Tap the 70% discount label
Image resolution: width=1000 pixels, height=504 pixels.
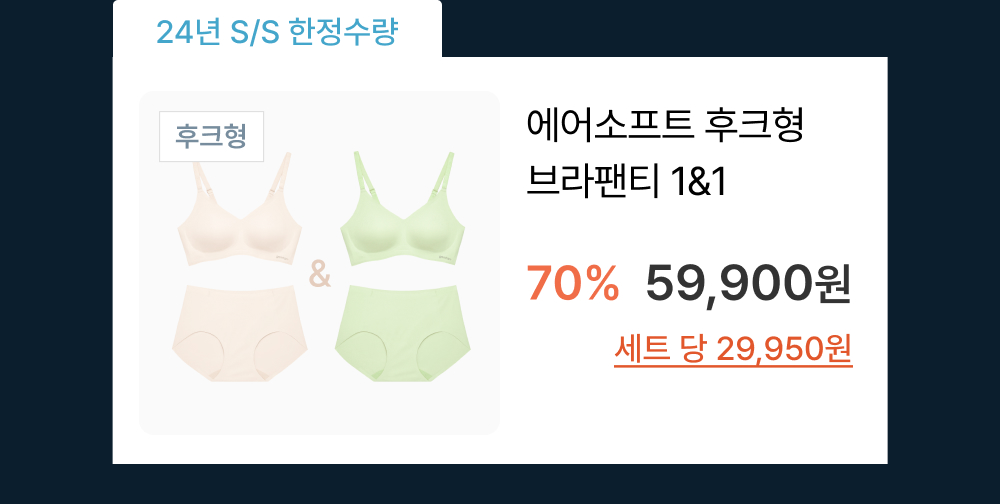pos(573,283)
